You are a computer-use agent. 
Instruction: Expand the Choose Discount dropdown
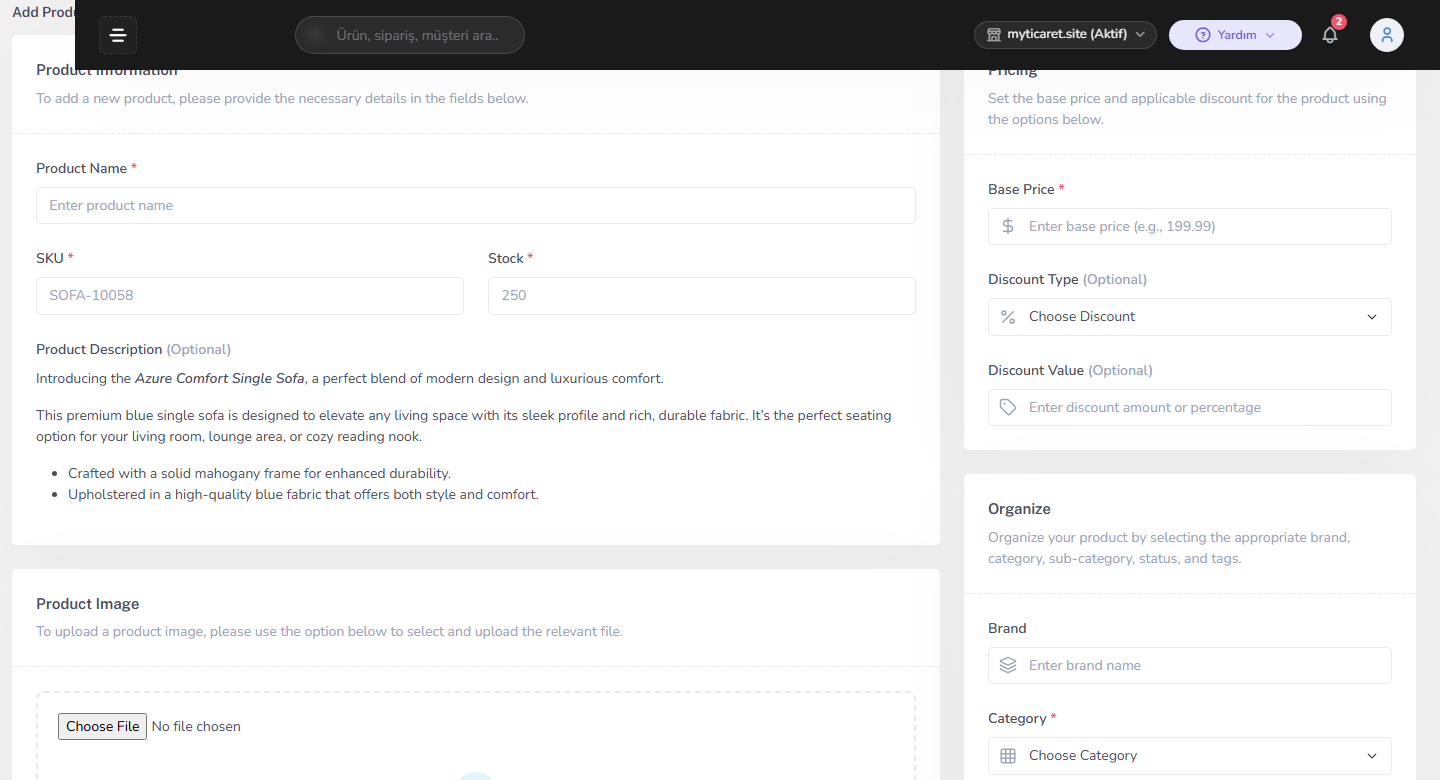pos(1190,317)
